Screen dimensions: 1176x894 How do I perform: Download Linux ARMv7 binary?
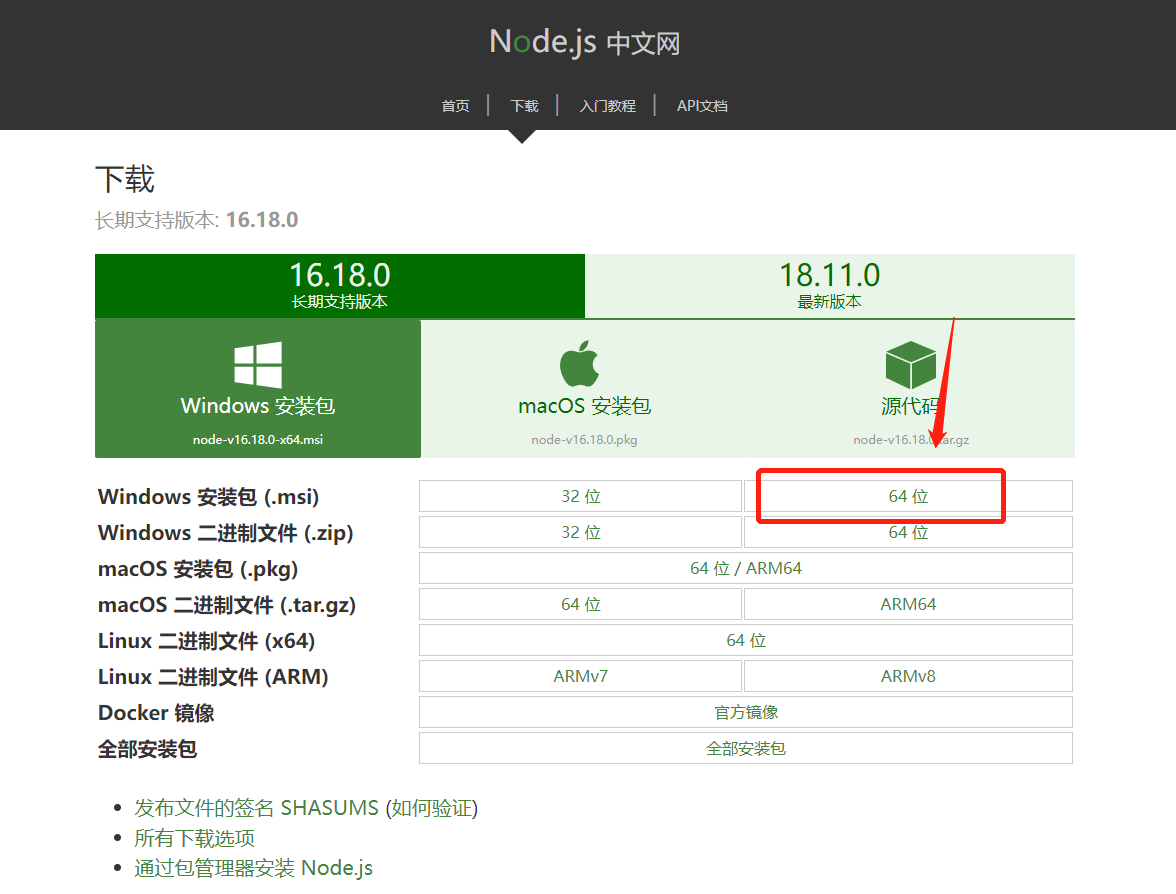[x=580, y=676]
